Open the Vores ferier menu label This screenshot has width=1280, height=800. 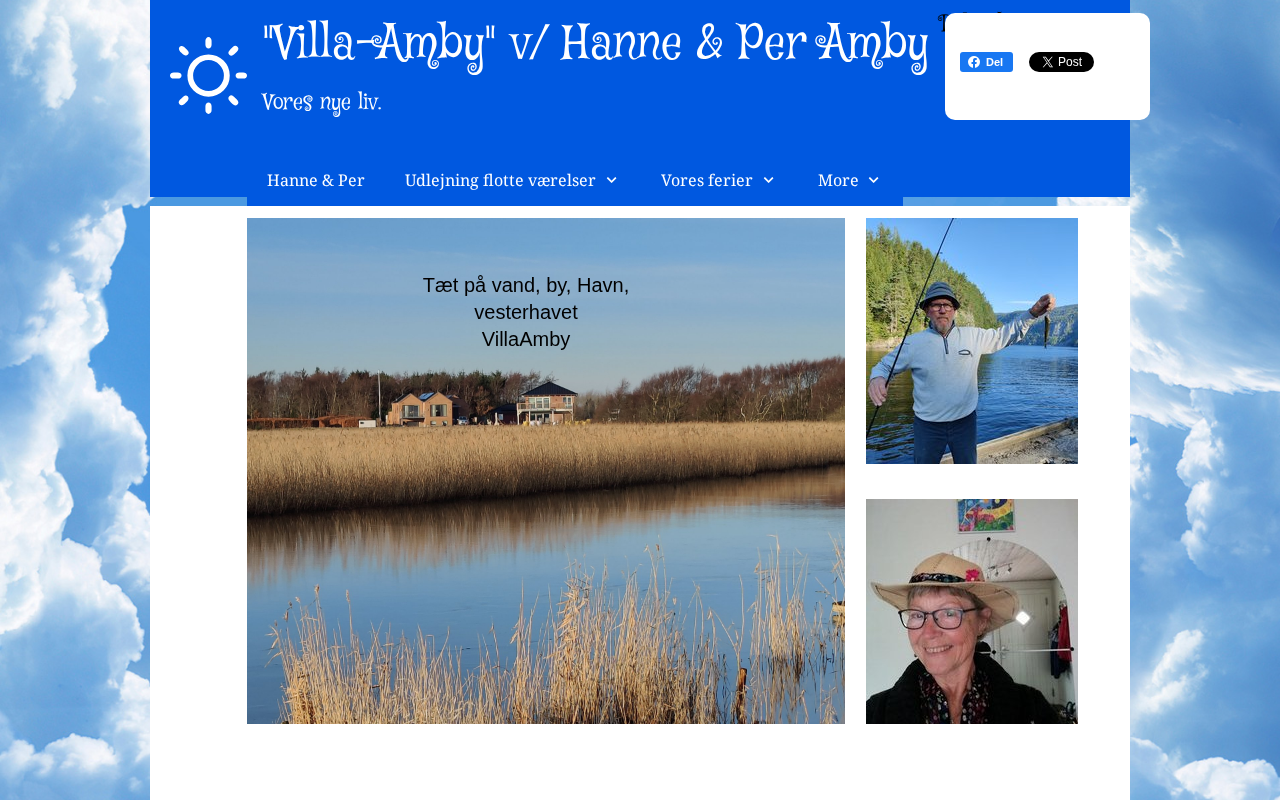point(707,181)
